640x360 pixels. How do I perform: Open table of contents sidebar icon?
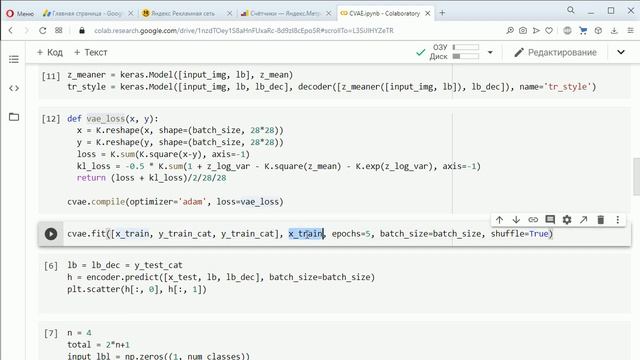click(x=14, y=60)
